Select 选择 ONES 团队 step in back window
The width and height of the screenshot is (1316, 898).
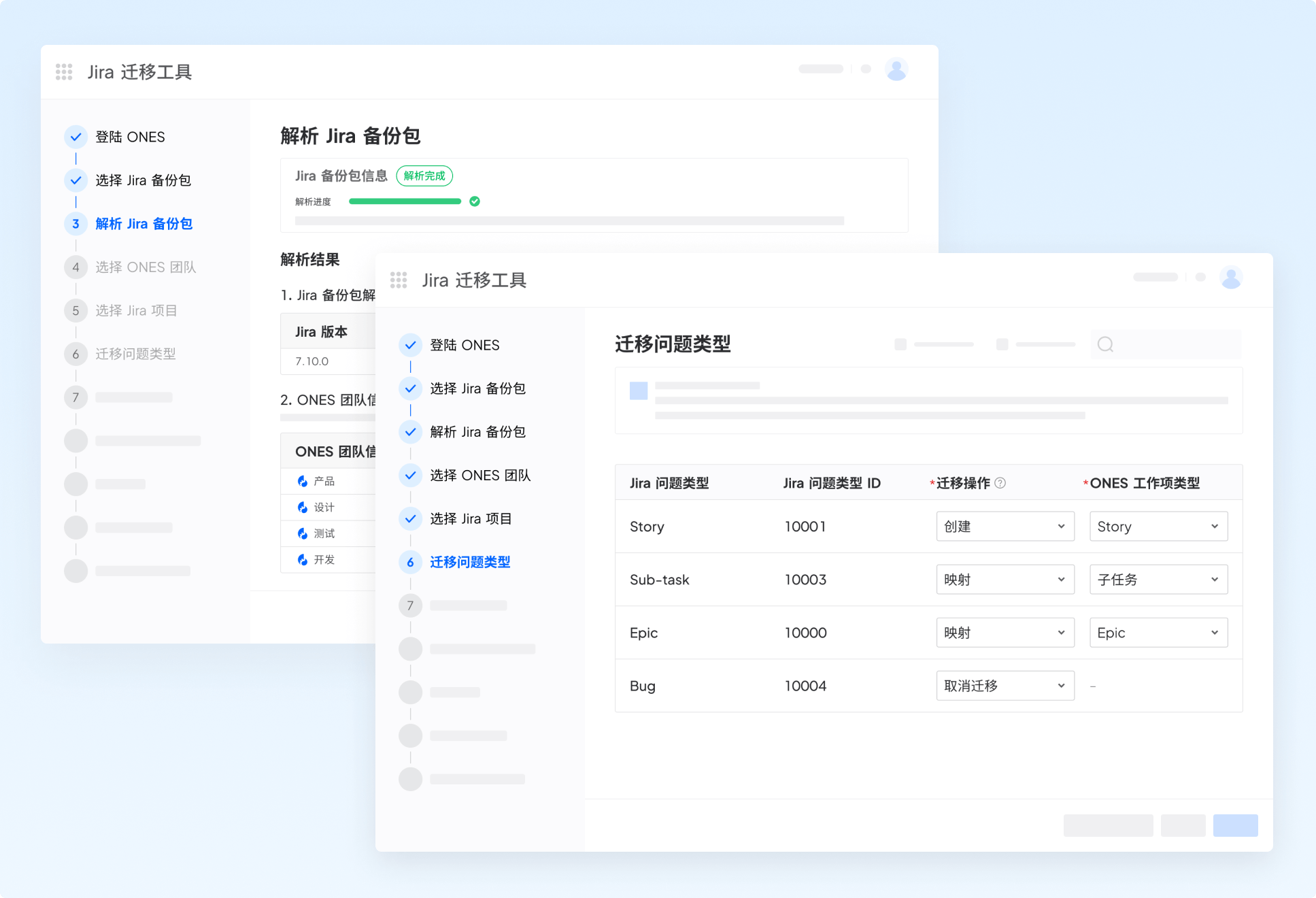click(x=146, y=267)
